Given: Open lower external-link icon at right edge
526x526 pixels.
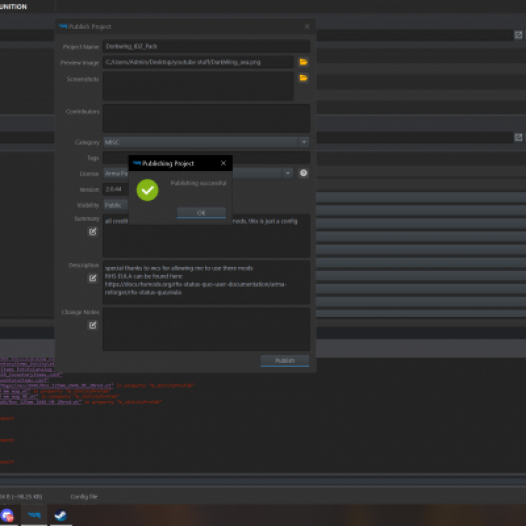Looking at the screenshot, I should point(518,137).
